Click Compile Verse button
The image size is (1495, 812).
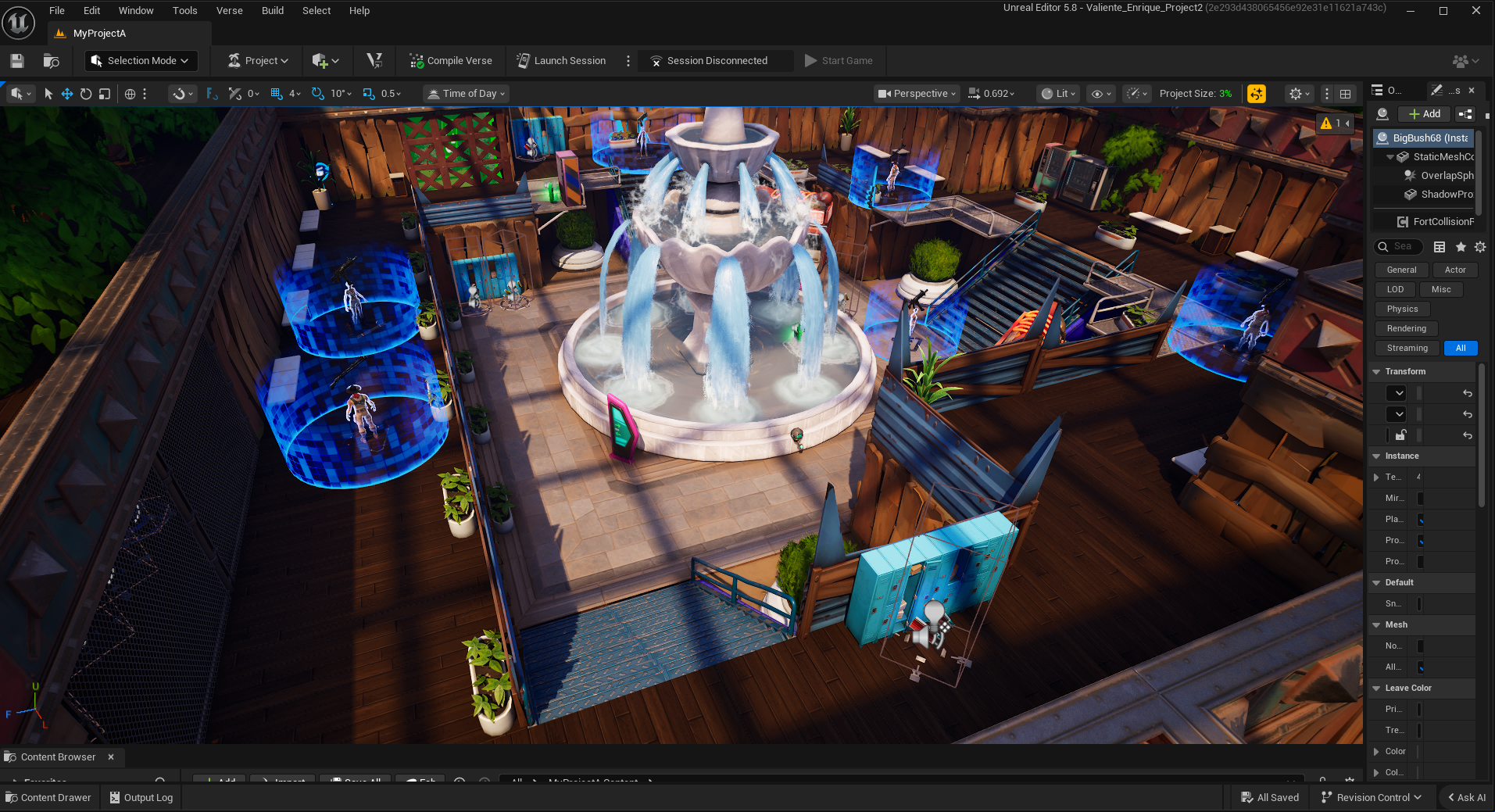coord(451,61)
